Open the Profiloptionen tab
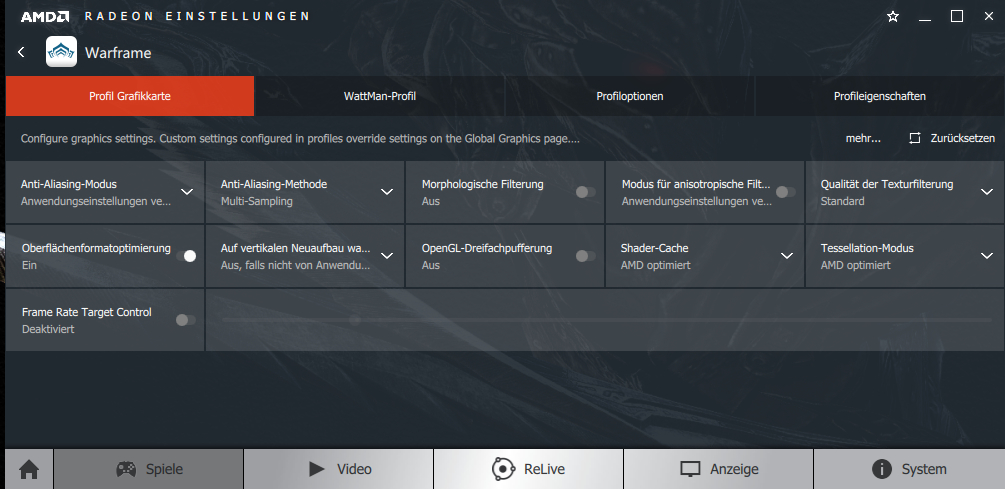Viewport: 1005px width, 490px height. pos(629,96)
